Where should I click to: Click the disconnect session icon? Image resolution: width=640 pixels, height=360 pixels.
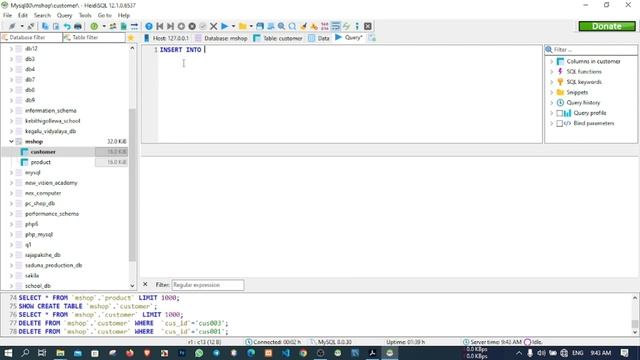[x=31, y=26]
